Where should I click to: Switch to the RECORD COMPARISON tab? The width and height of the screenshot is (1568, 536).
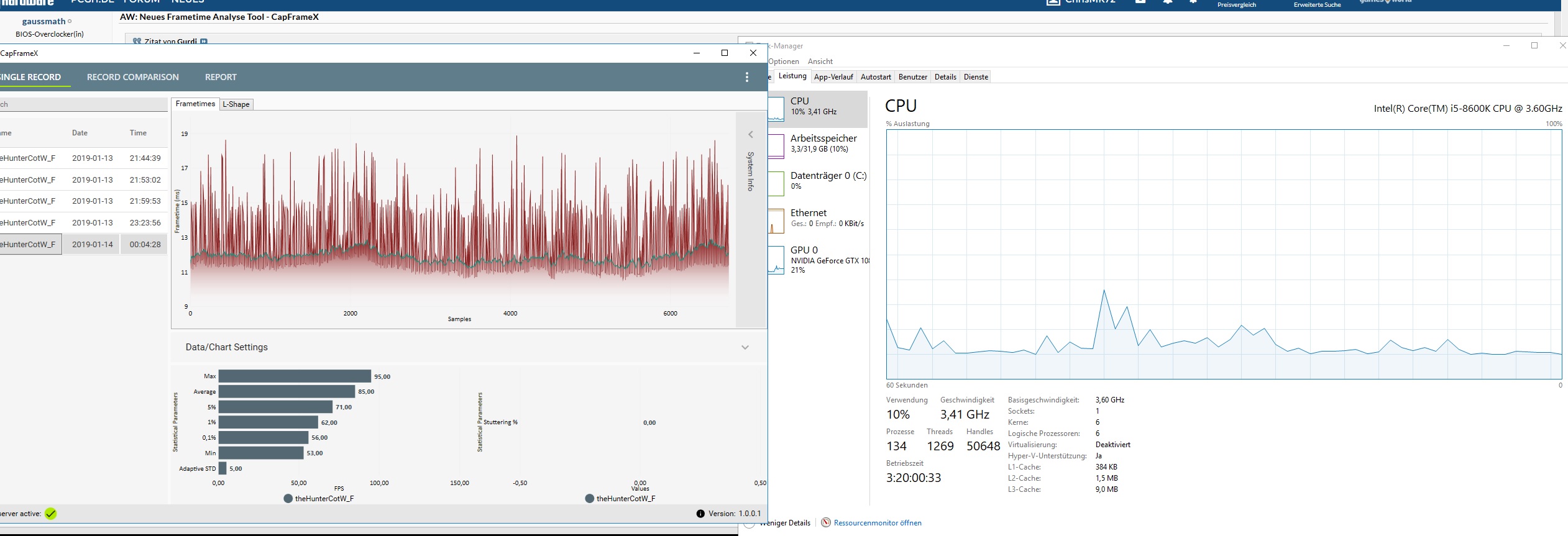133,77
